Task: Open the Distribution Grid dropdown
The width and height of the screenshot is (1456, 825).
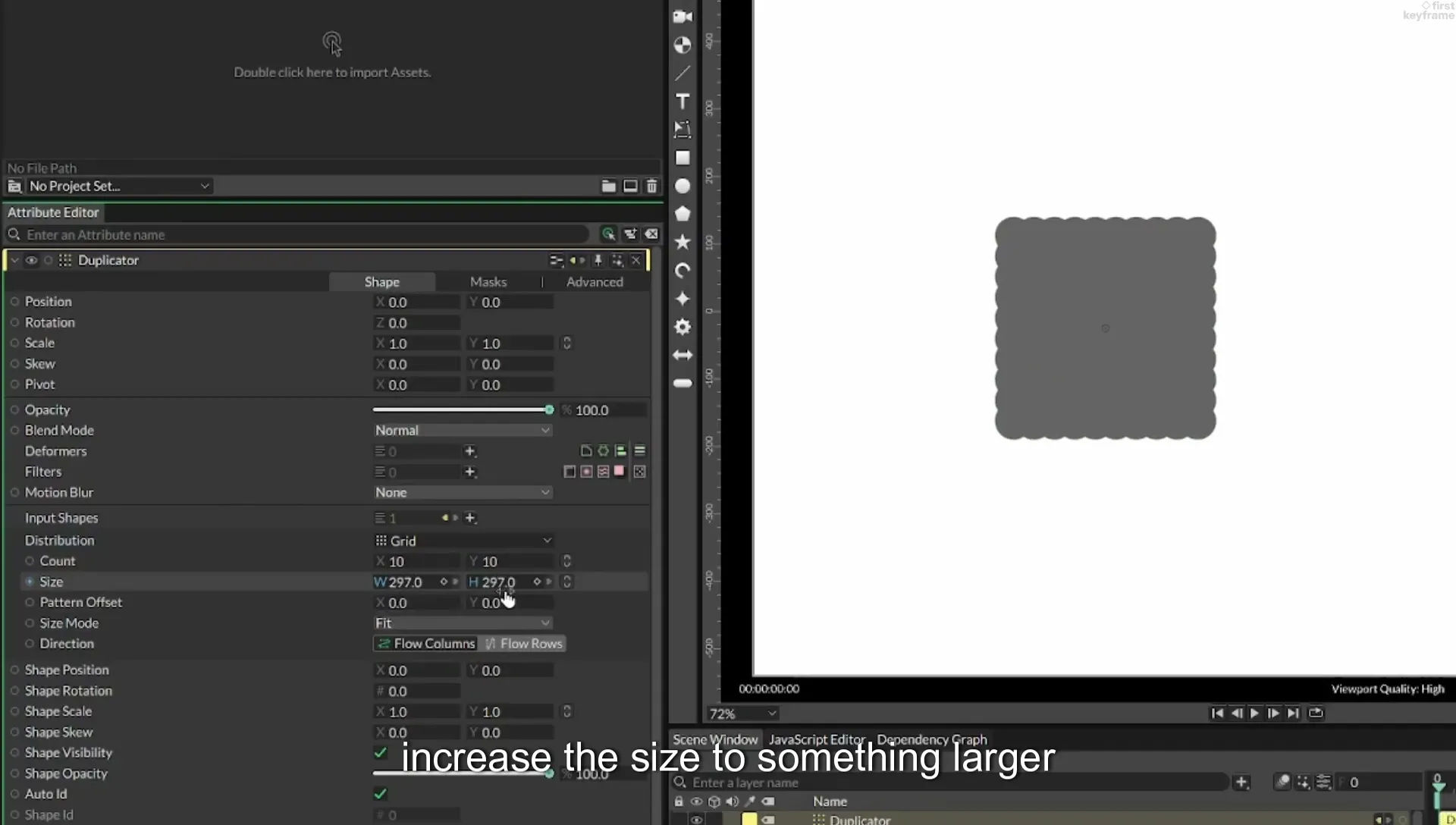Action: click(x=463, y=541)
